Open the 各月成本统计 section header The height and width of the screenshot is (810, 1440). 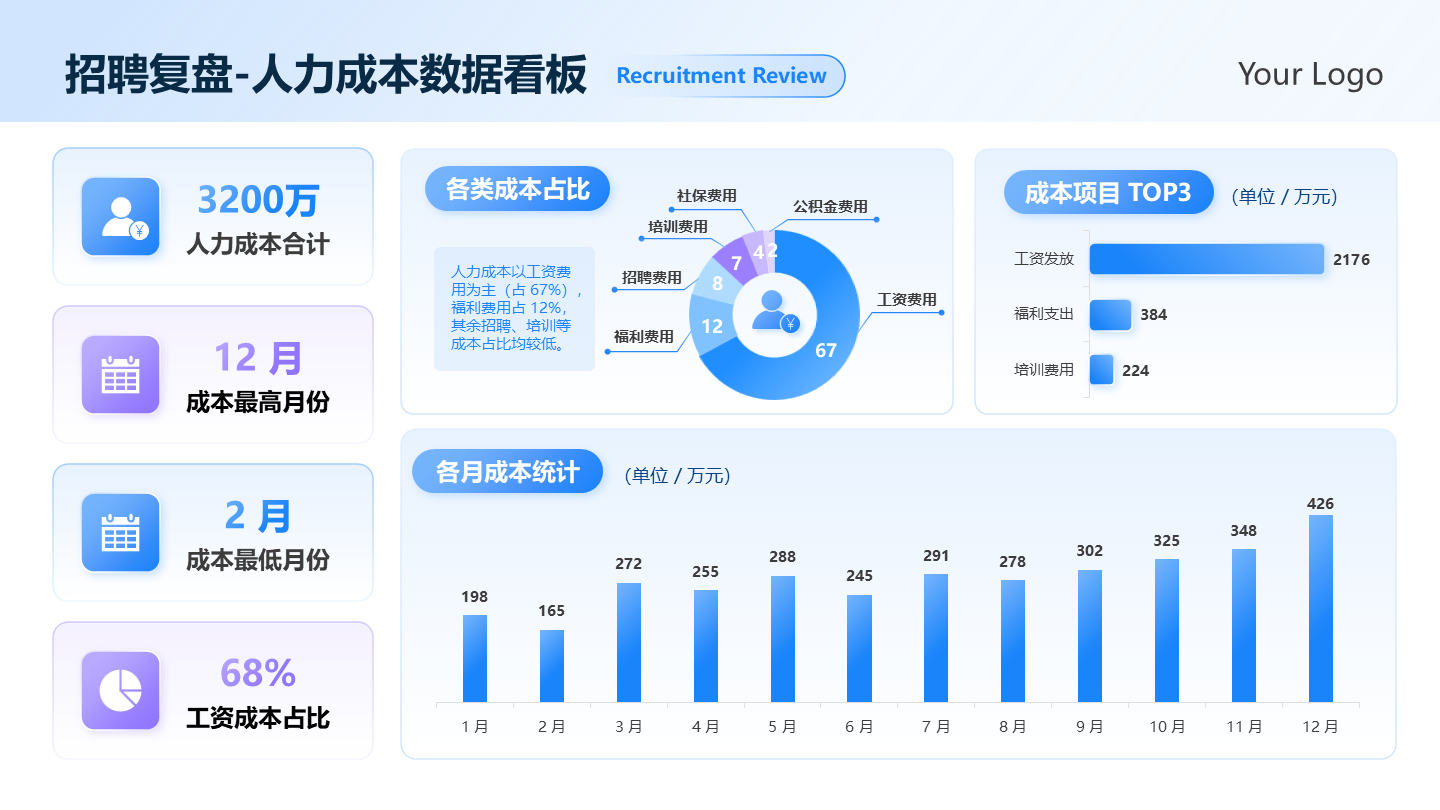pyautogui.click(x=507, y=471)
